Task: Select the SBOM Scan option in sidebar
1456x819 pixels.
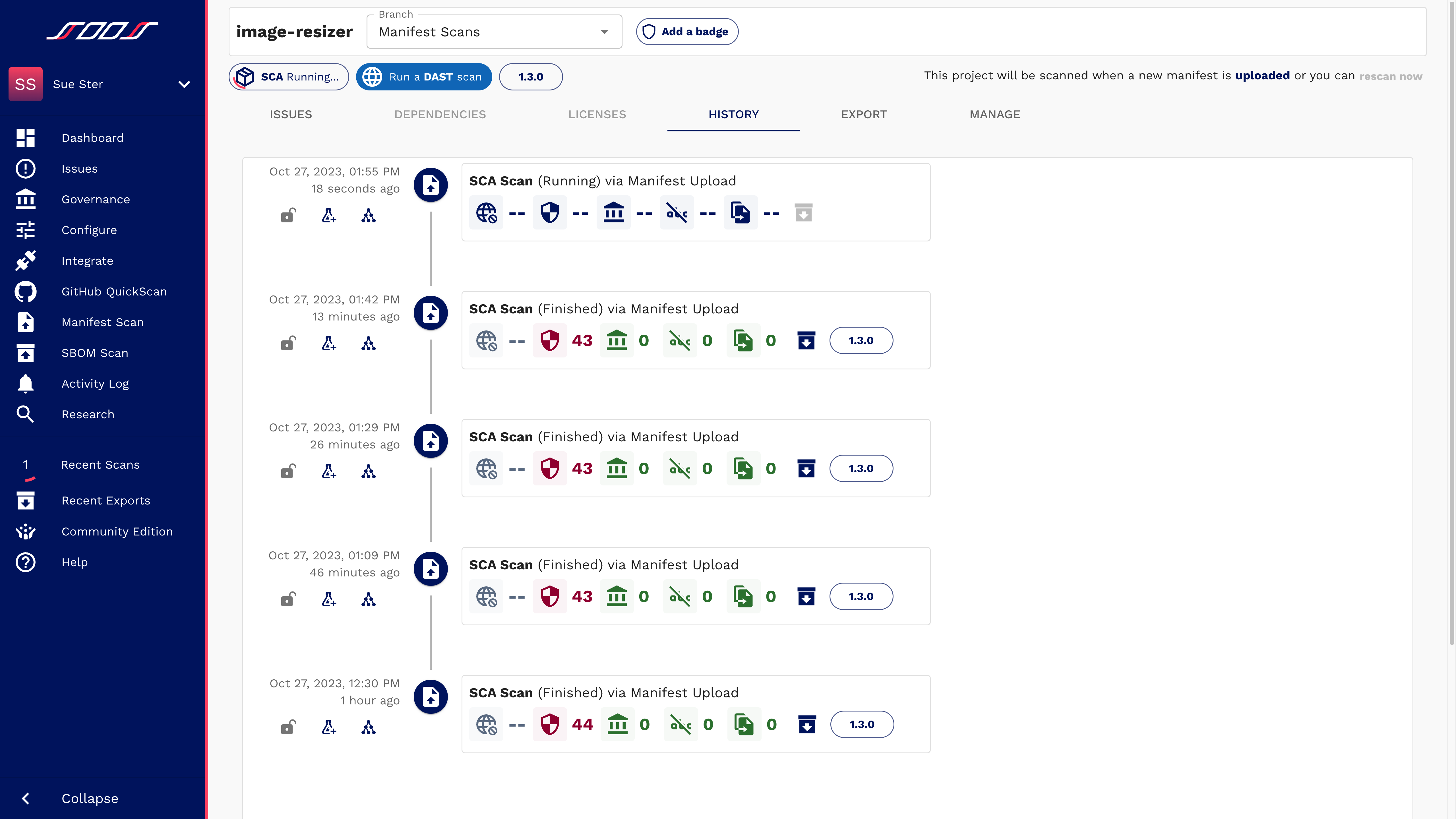Action: [x=95, y=352]
